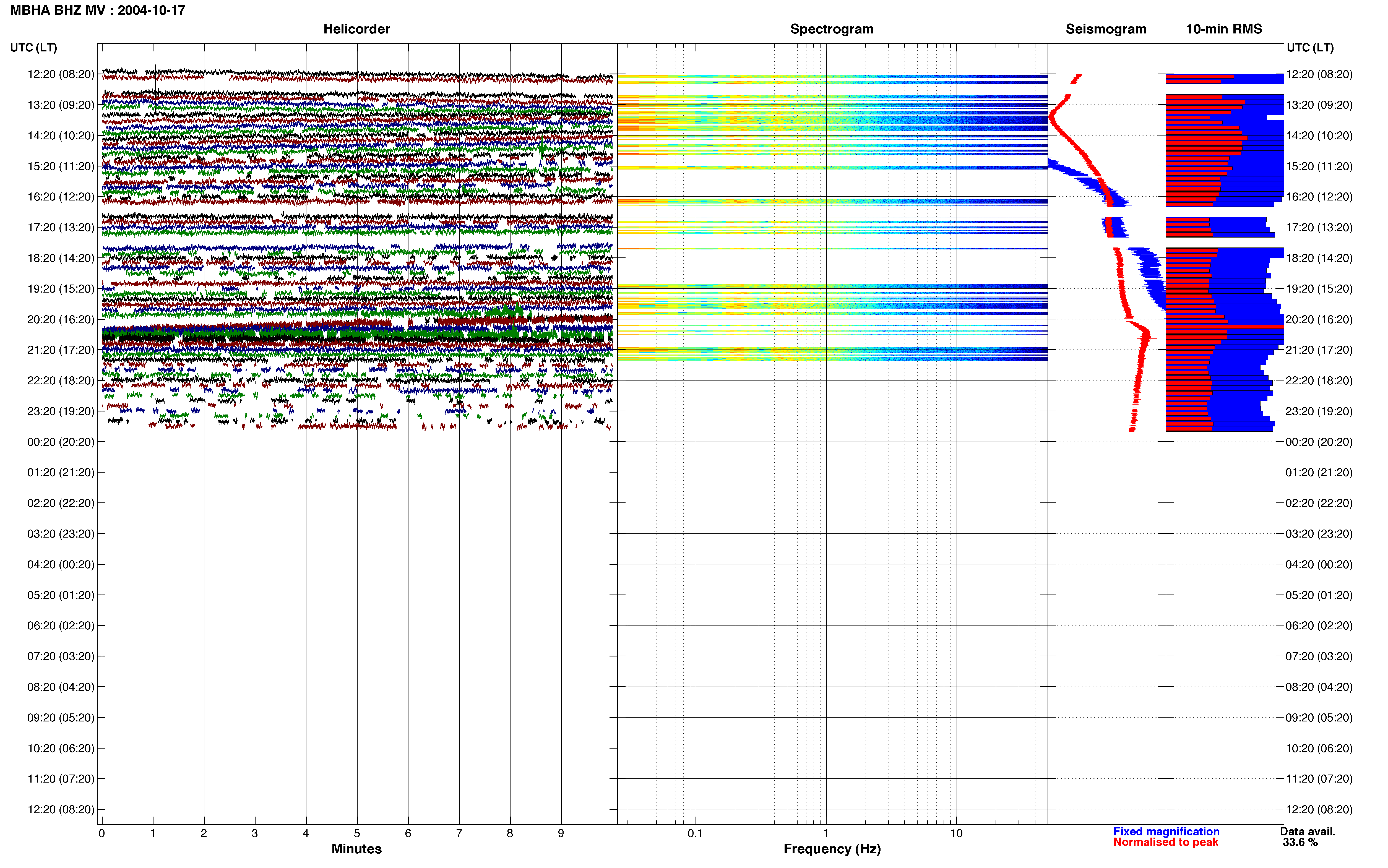Click the 33.6 % data availability value
This screenshot has height=868, width=1388.
1300,843
